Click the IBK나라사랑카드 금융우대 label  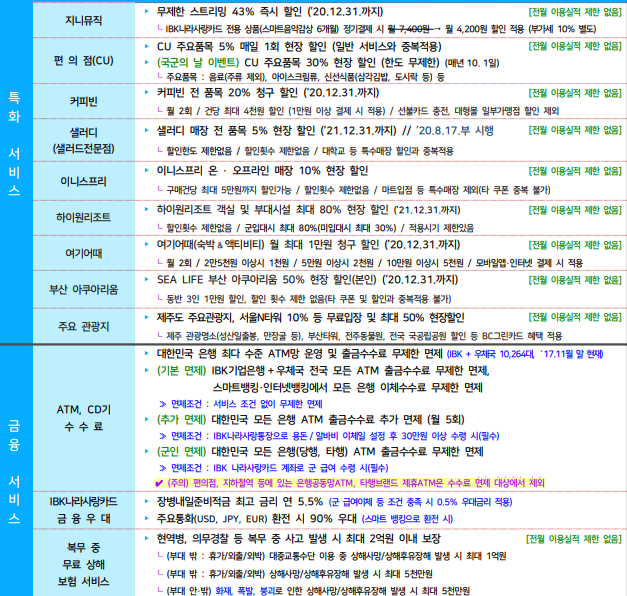(x=84, y=510)
